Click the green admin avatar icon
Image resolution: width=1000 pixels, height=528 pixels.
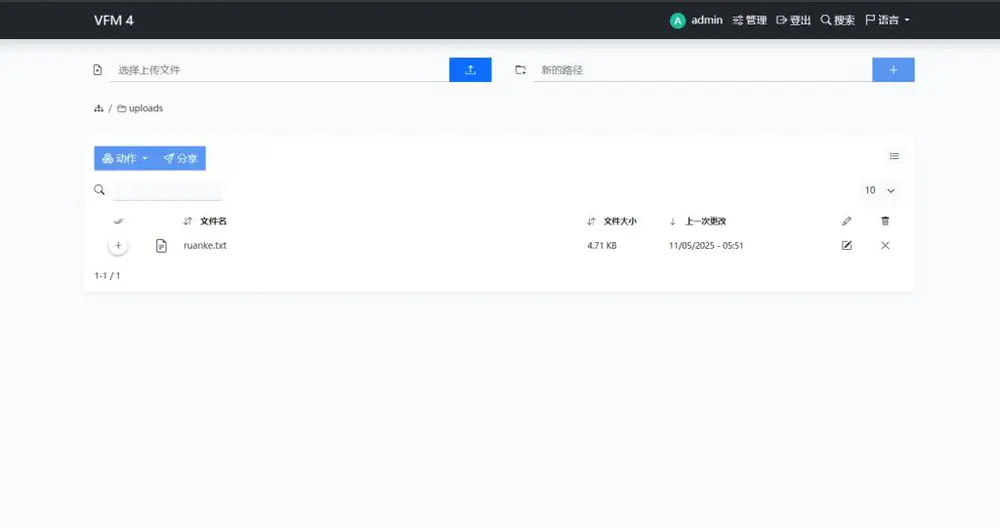(x=677, y=21)
